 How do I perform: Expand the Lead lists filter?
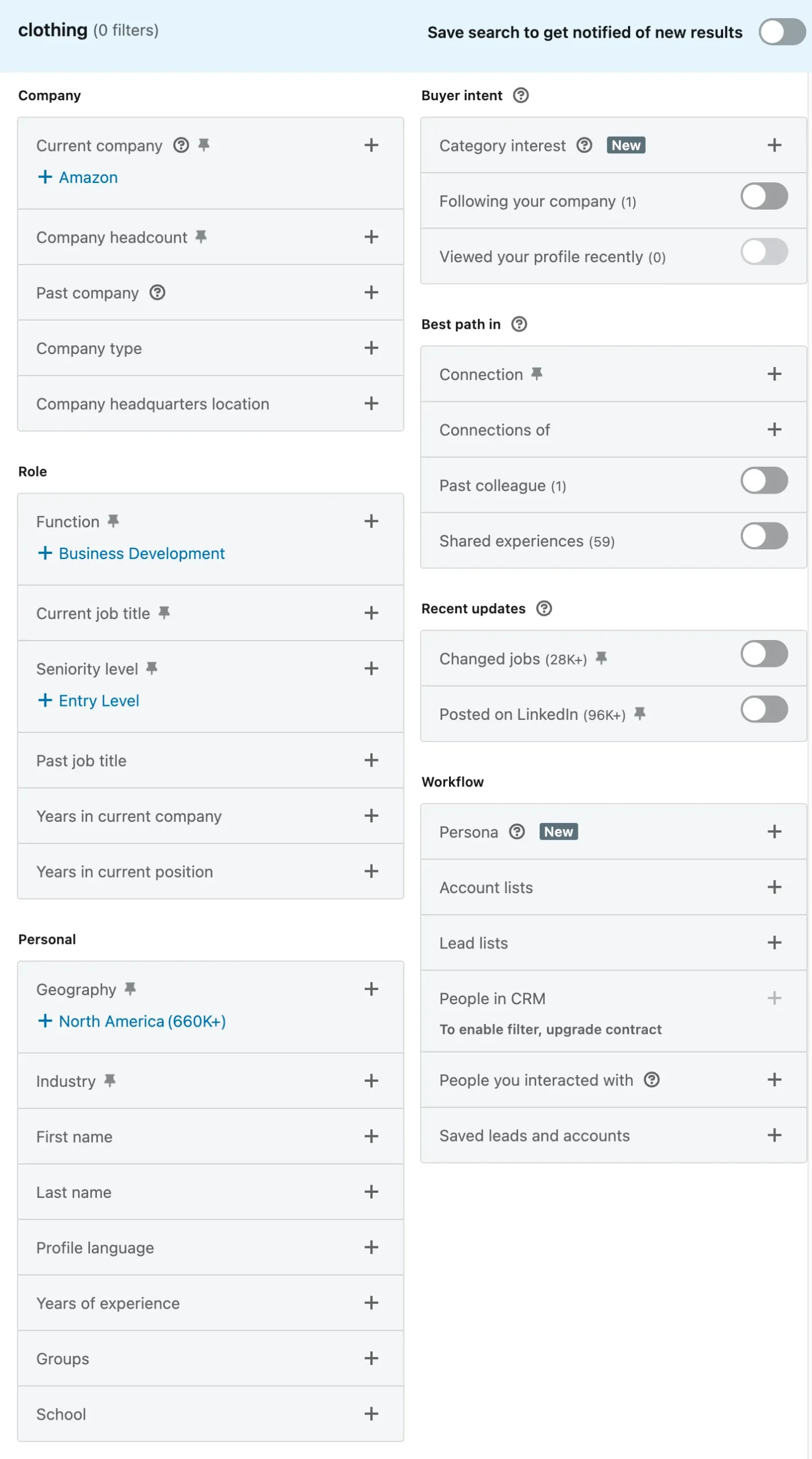774,943
